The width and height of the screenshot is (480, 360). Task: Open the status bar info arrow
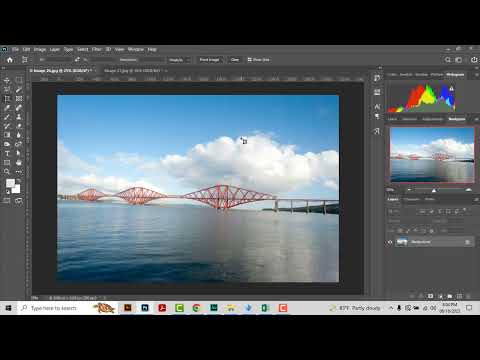pos(104,298)
